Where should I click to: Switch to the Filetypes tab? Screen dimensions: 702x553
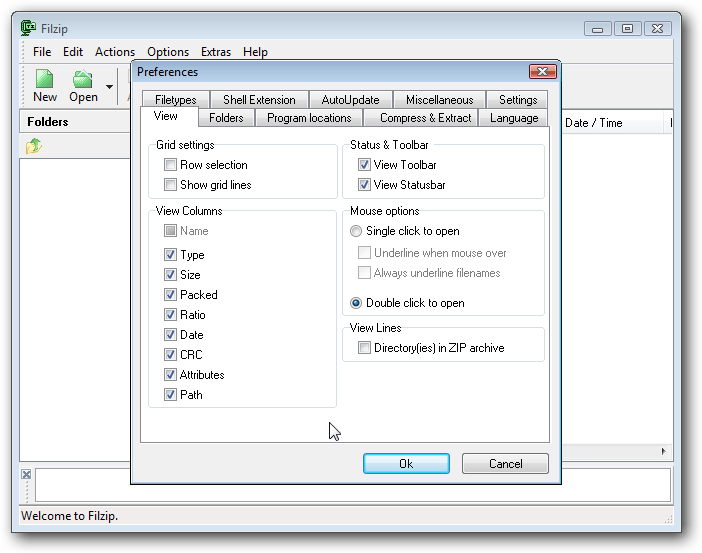coord(176,99)
